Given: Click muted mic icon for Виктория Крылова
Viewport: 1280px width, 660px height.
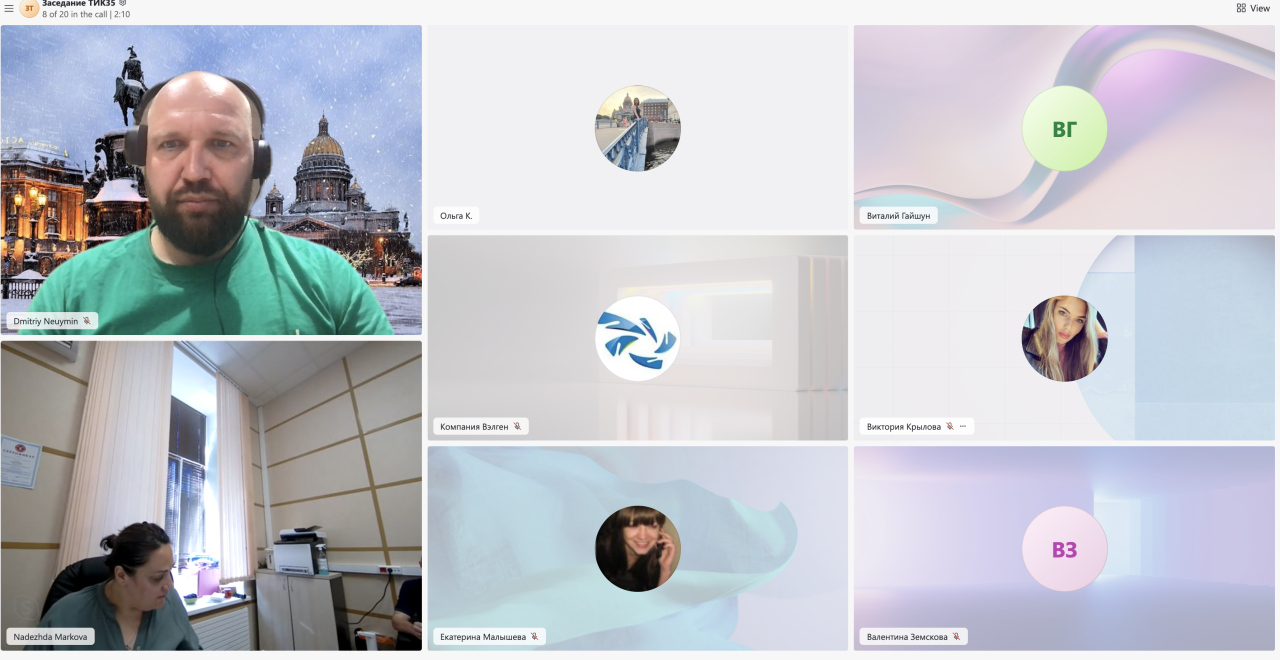Looking at the screenshot, I should [949, 426].
